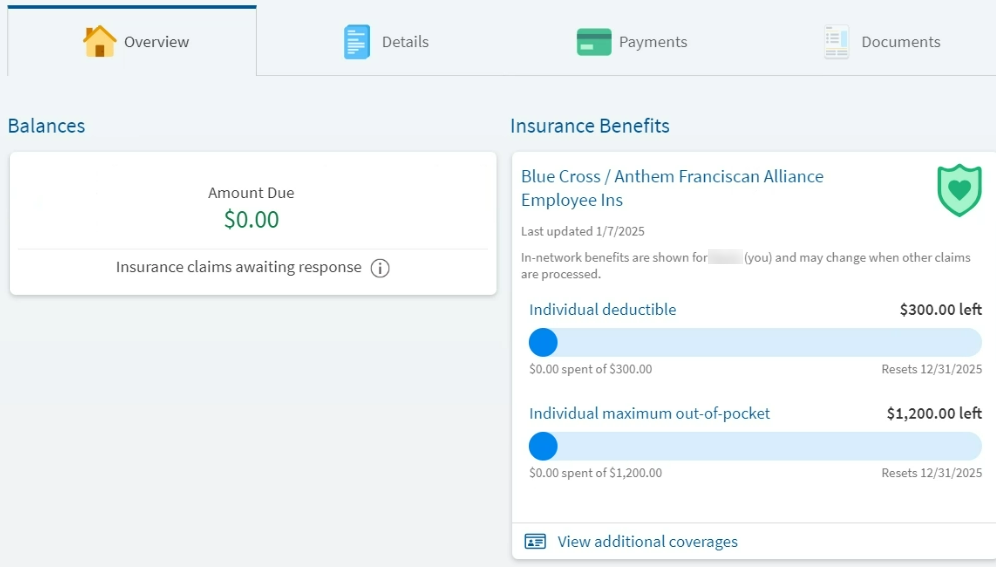Click the green credit card Payments icon
Screen dimensions: 996x567
[594, 42]
